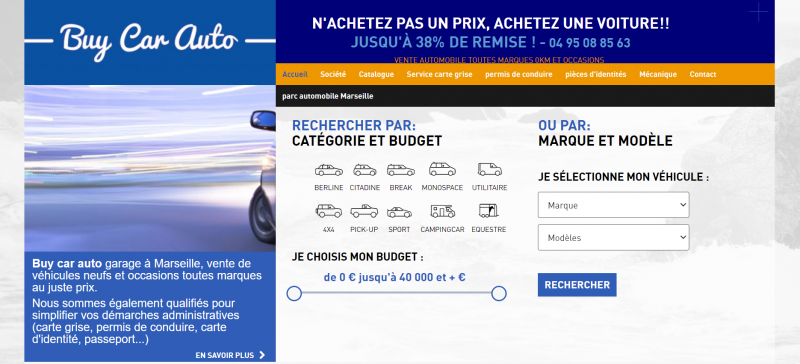Screen dimensions: 800x364
Task: Select the 4X4 vehicle category icon
Action: tap(329, 211)
